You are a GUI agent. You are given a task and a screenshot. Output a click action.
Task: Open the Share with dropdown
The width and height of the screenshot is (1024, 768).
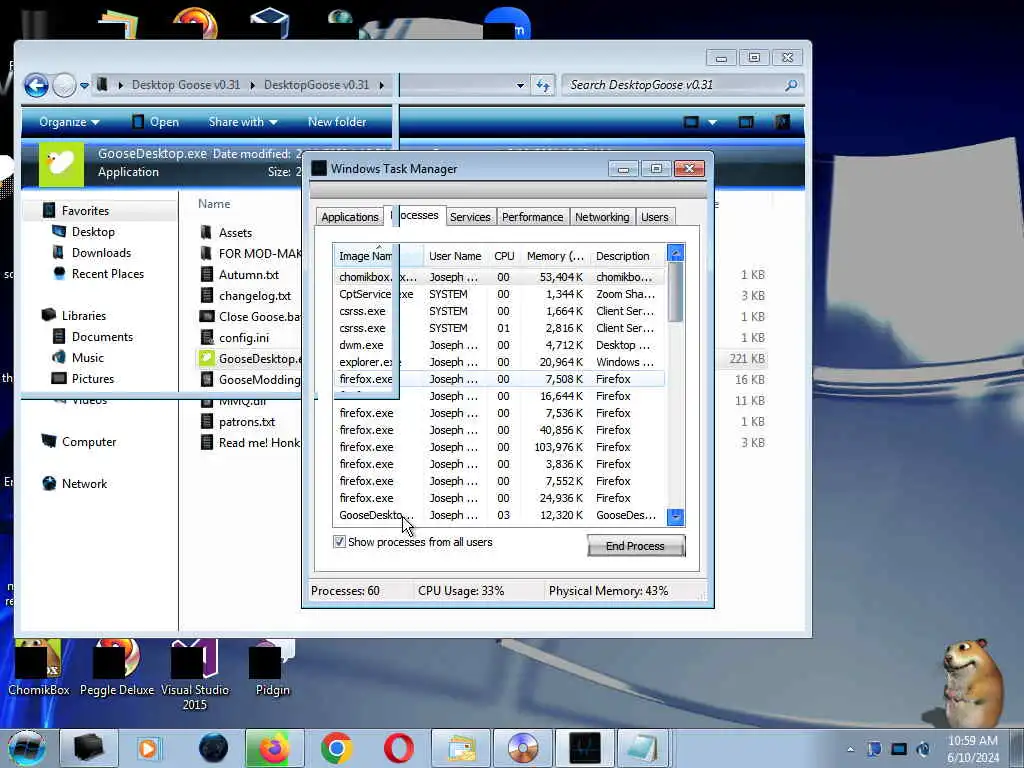[x=242, y=122]
